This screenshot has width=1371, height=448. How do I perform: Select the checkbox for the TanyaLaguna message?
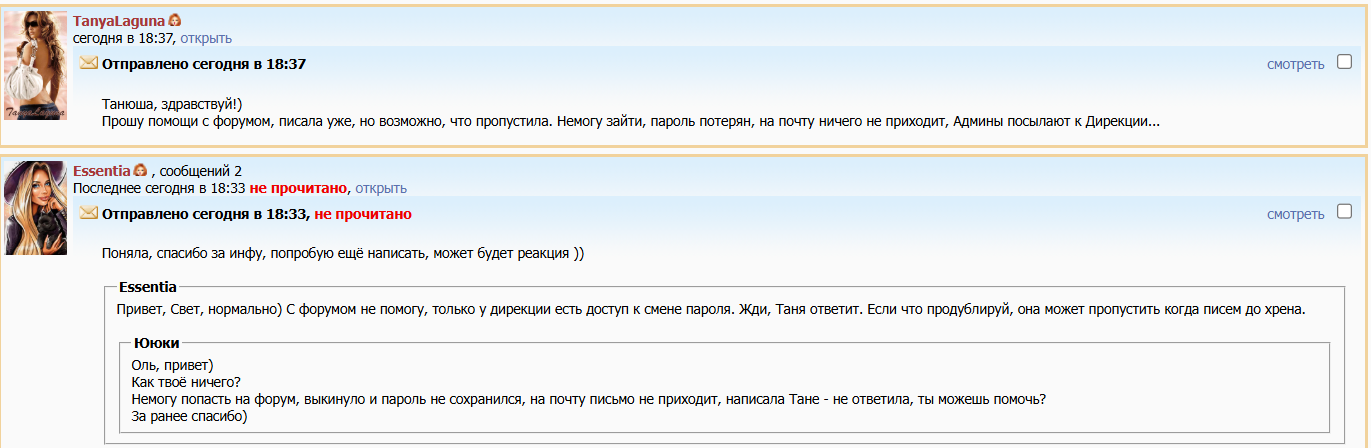pyautogui.click(x=1344, y=62)
